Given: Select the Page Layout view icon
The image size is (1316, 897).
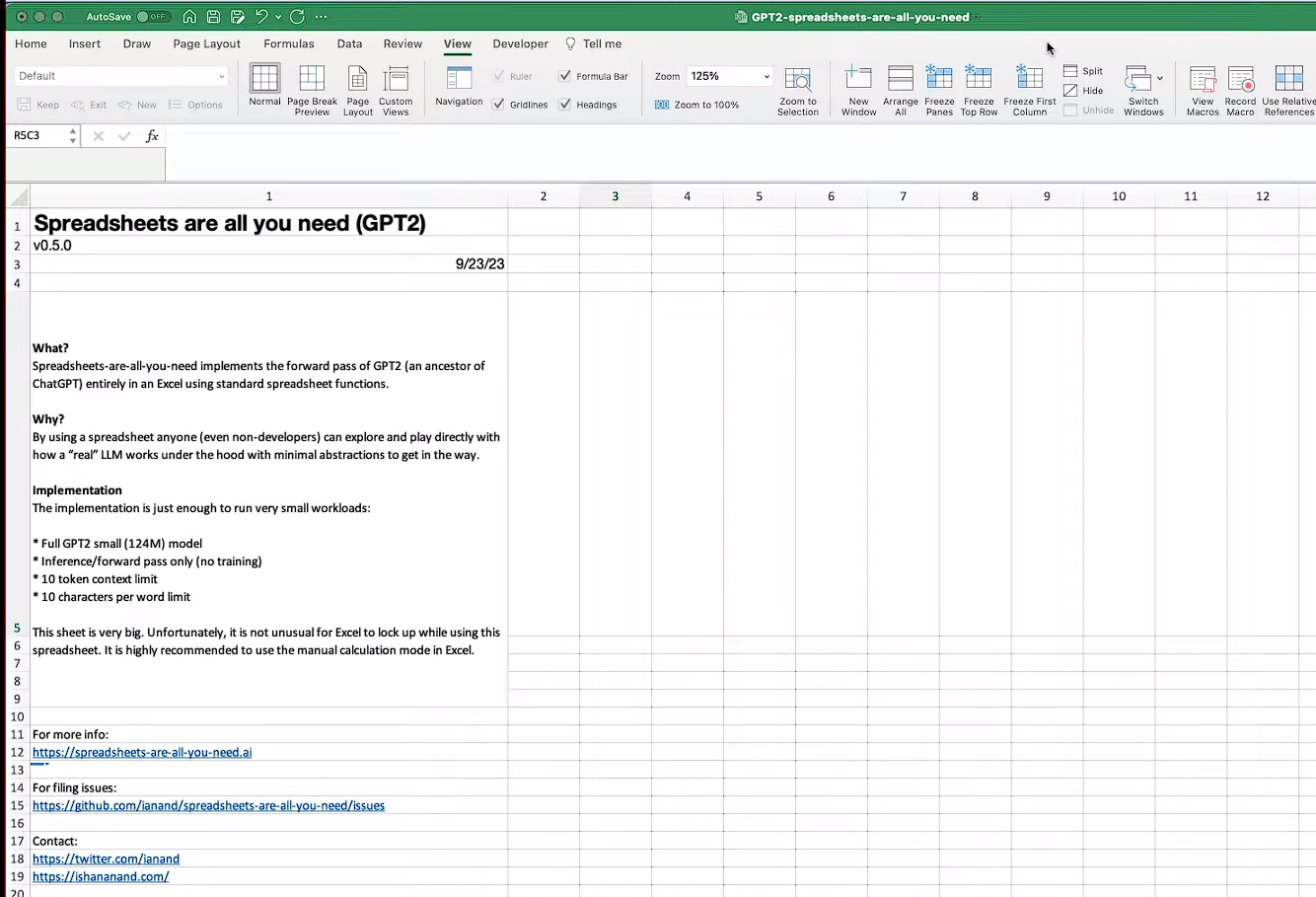Looking at the screenshot, I should (355, 89).
